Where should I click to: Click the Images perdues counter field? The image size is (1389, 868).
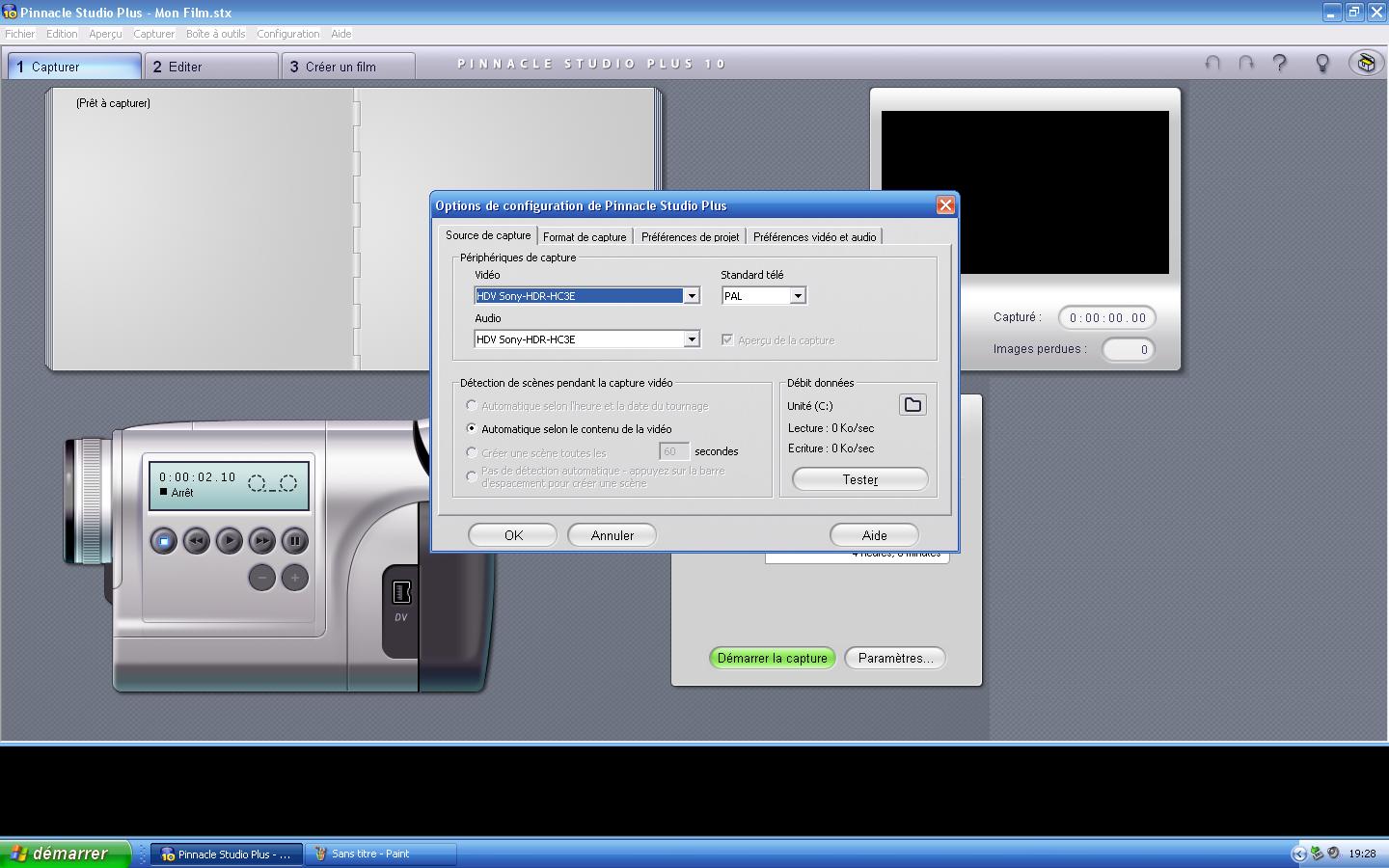(x=1129, y=349)
